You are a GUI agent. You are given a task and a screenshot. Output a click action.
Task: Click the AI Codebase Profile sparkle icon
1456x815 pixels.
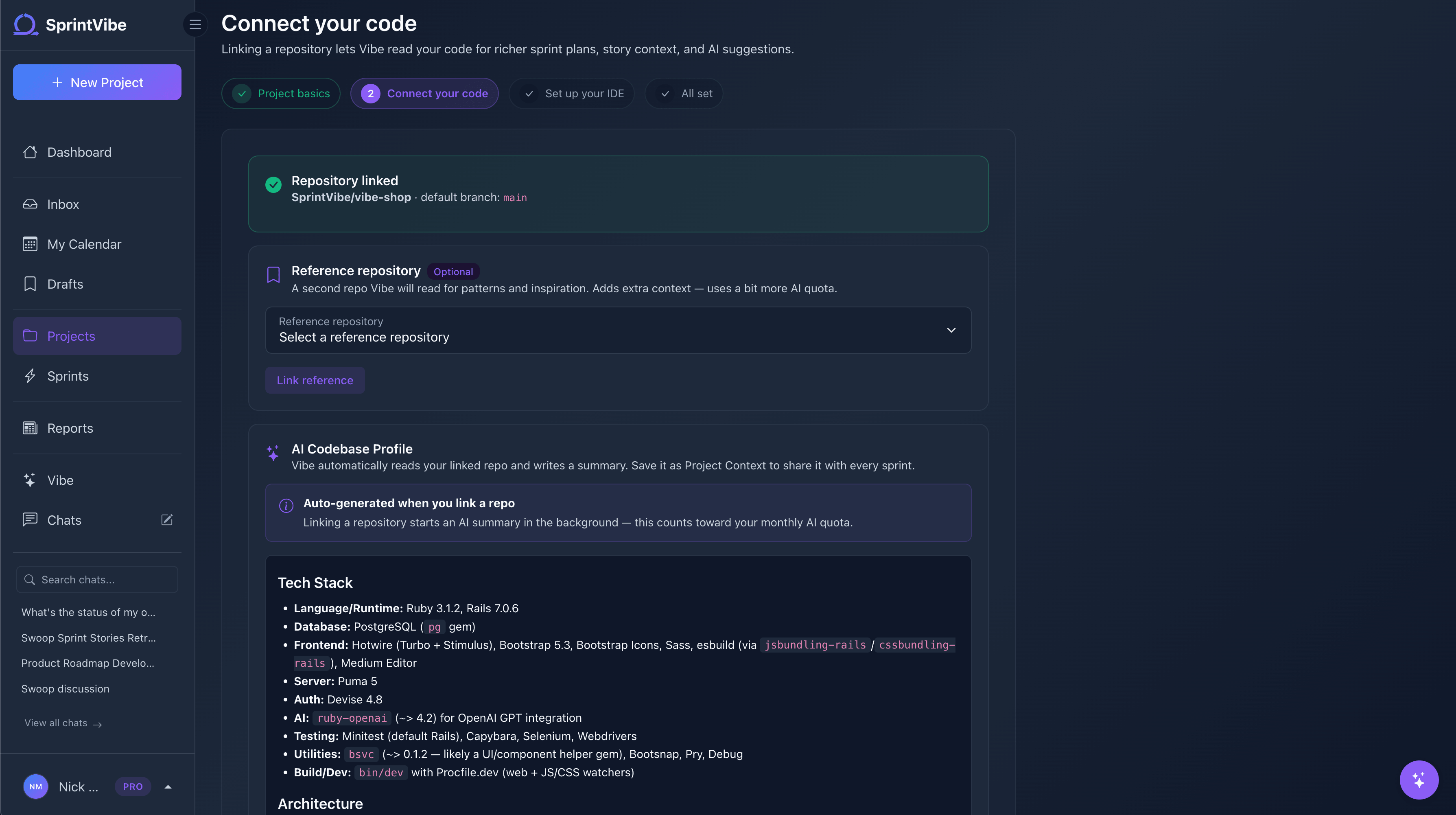(273, 453)
